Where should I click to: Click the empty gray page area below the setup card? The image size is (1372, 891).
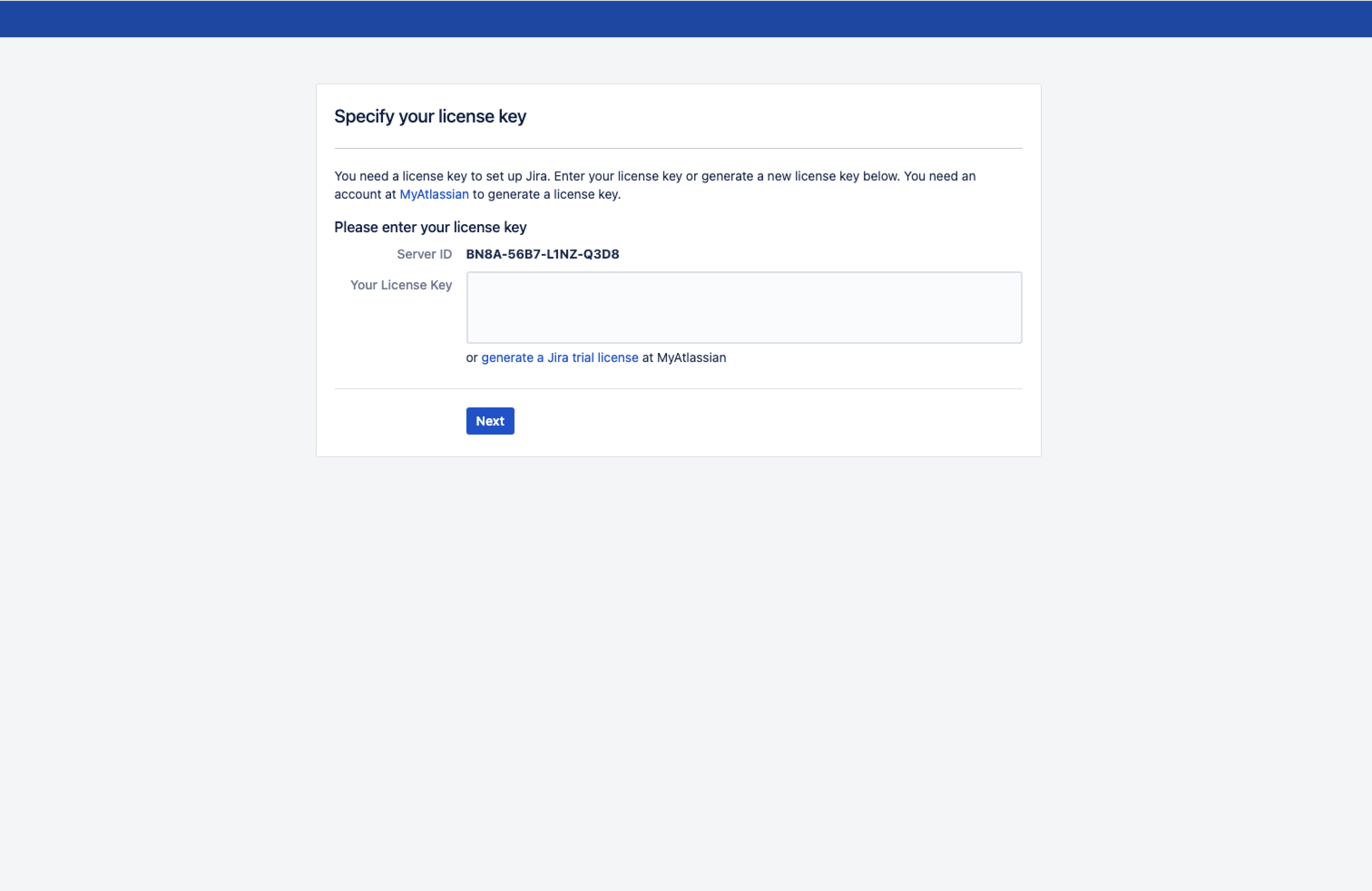686,663
